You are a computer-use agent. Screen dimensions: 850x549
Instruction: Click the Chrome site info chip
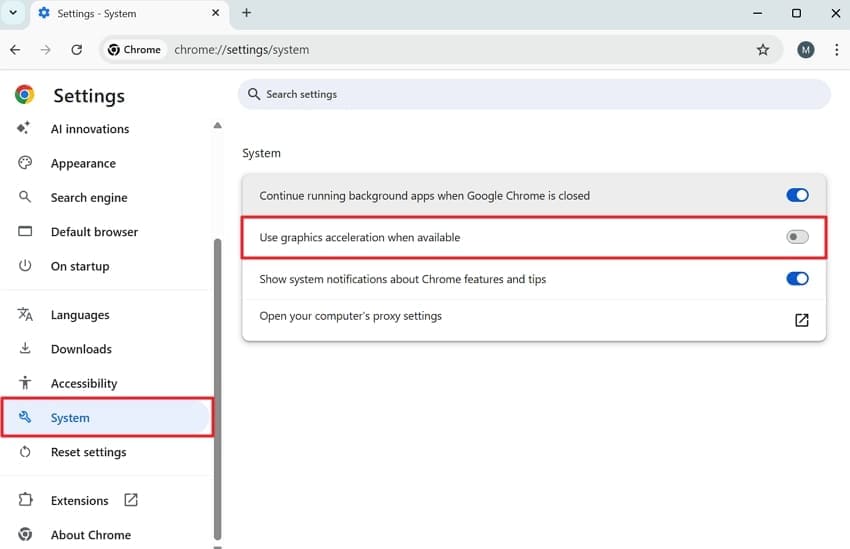134,50
